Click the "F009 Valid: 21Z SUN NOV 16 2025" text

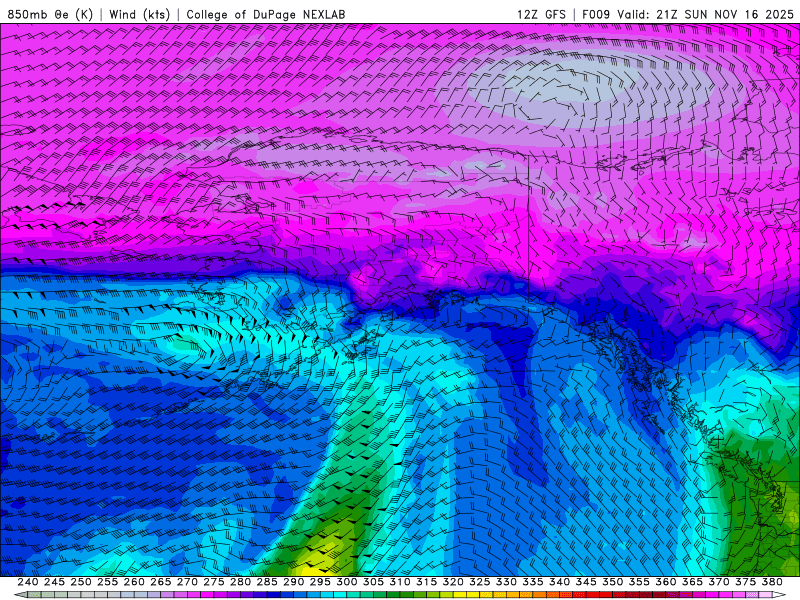(688, 14)
